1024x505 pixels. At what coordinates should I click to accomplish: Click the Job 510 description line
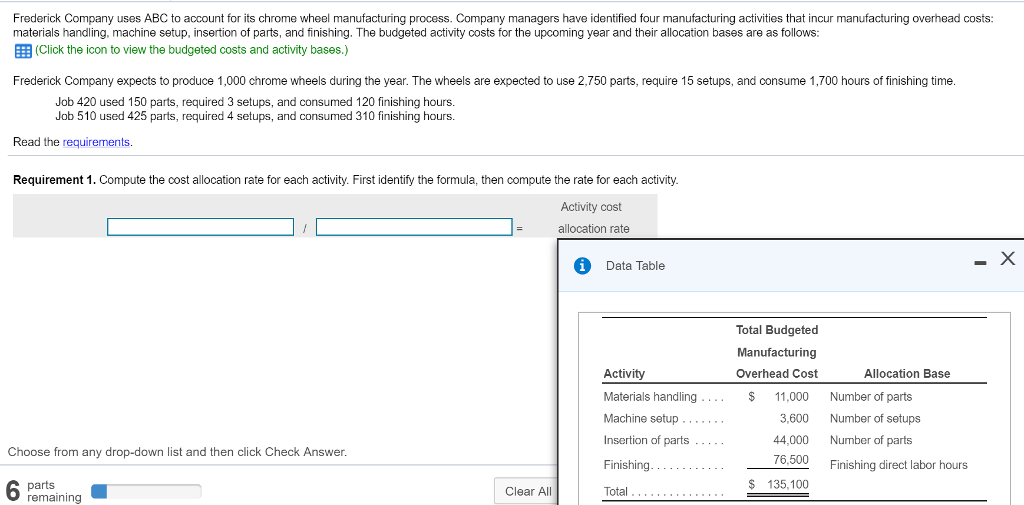255,116
